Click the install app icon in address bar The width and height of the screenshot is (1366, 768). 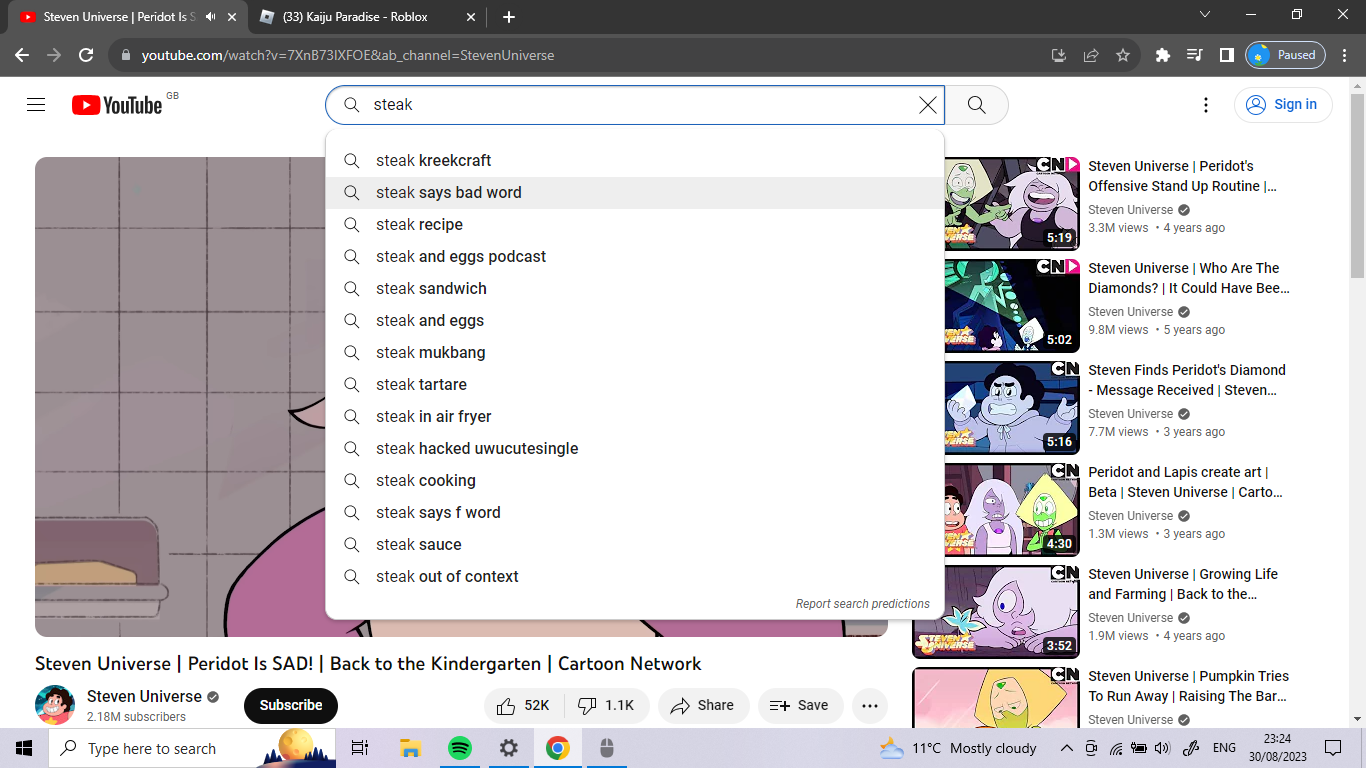[x=1059, y=55]
